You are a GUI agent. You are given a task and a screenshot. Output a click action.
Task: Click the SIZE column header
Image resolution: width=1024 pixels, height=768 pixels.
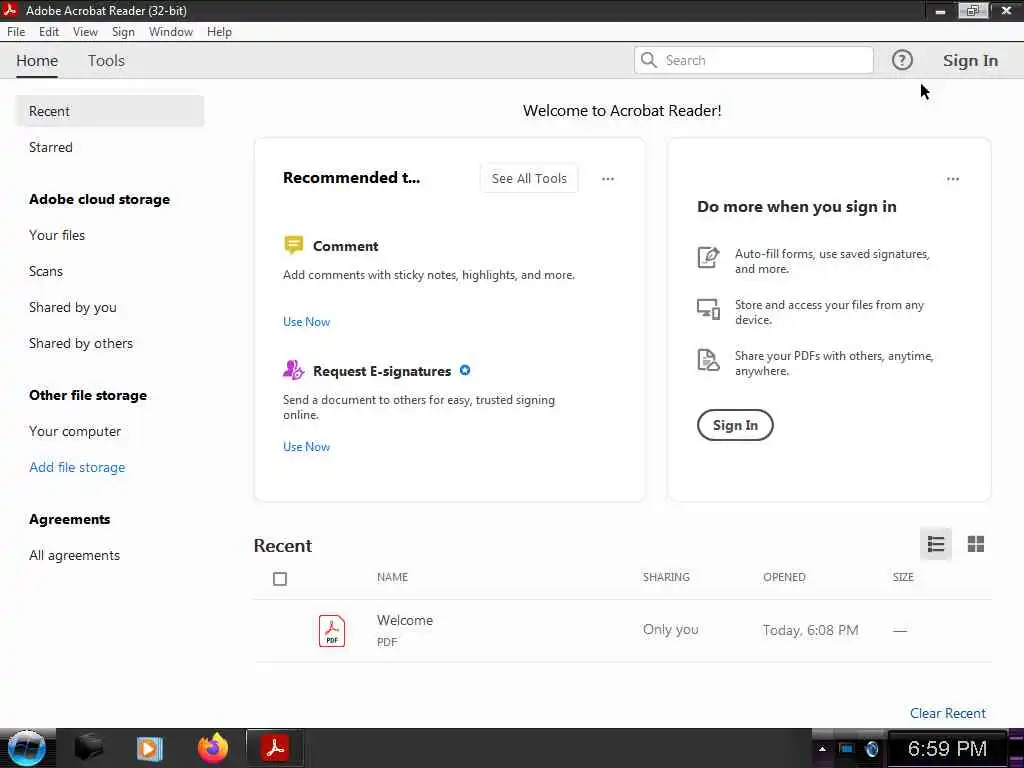pos(903,577)
